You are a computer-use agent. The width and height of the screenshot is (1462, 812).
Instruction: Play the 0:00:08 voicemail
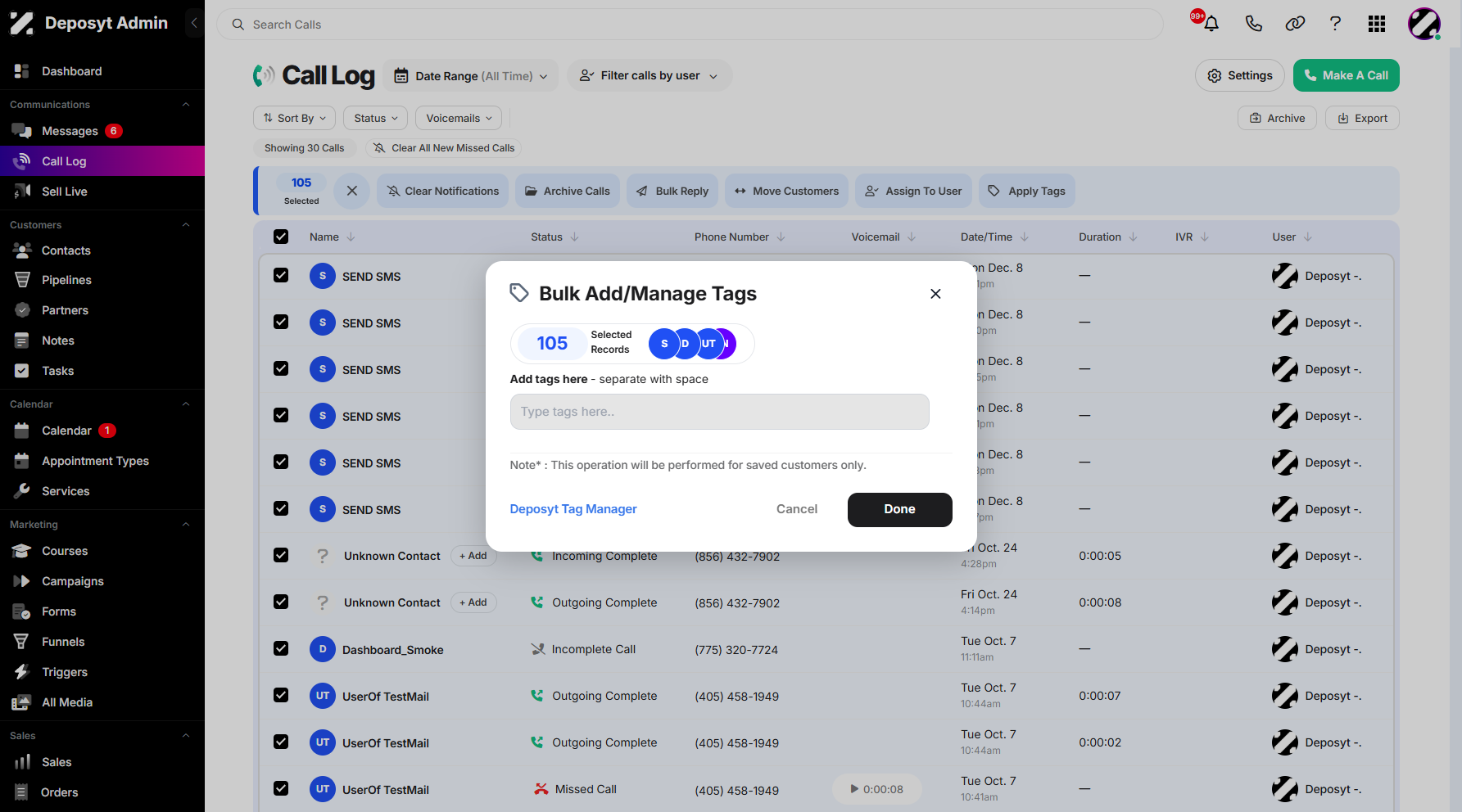coord(876,789)
